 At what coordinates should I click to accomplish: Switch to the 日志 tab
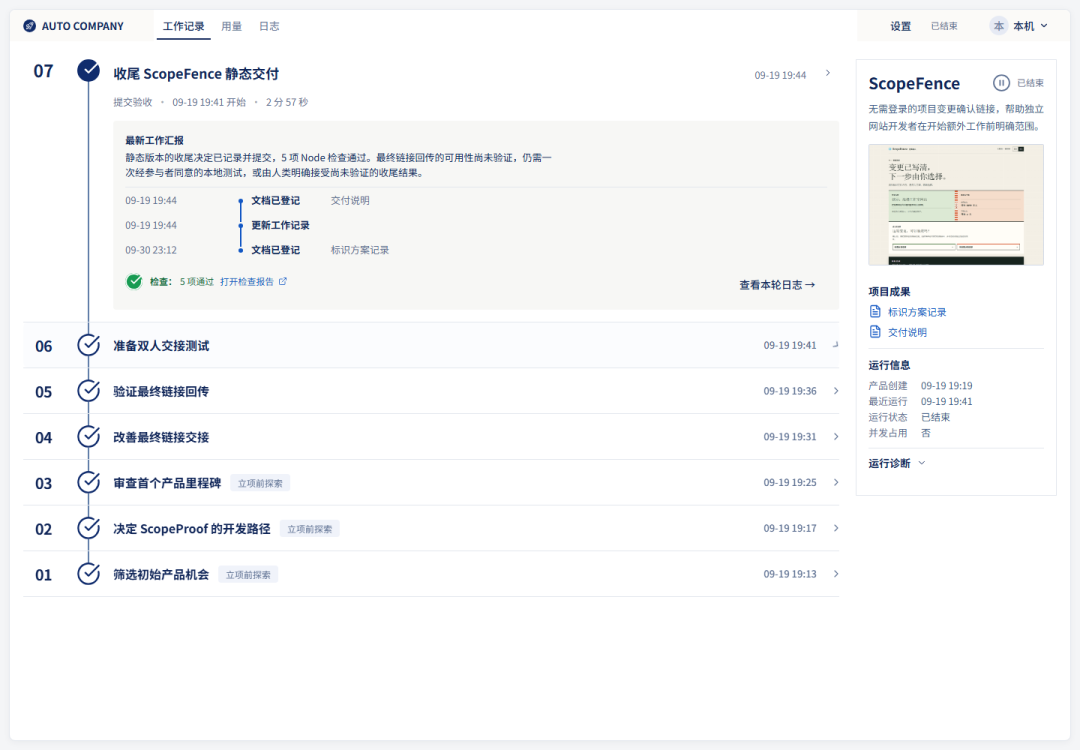(x=269, y=26)
